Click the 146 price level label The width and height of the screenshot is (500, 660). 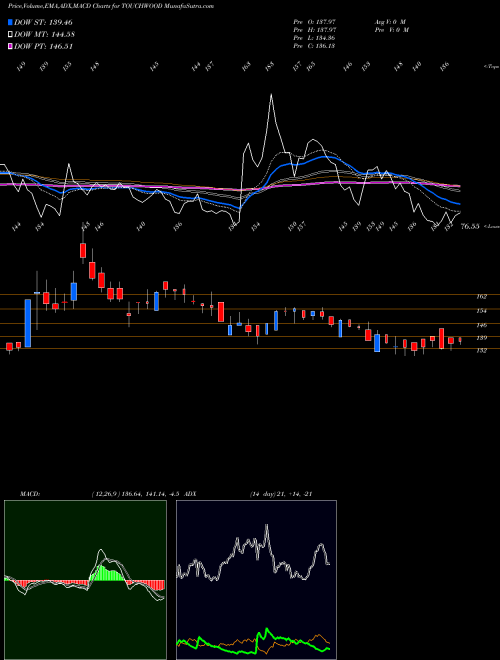point(481,325)
